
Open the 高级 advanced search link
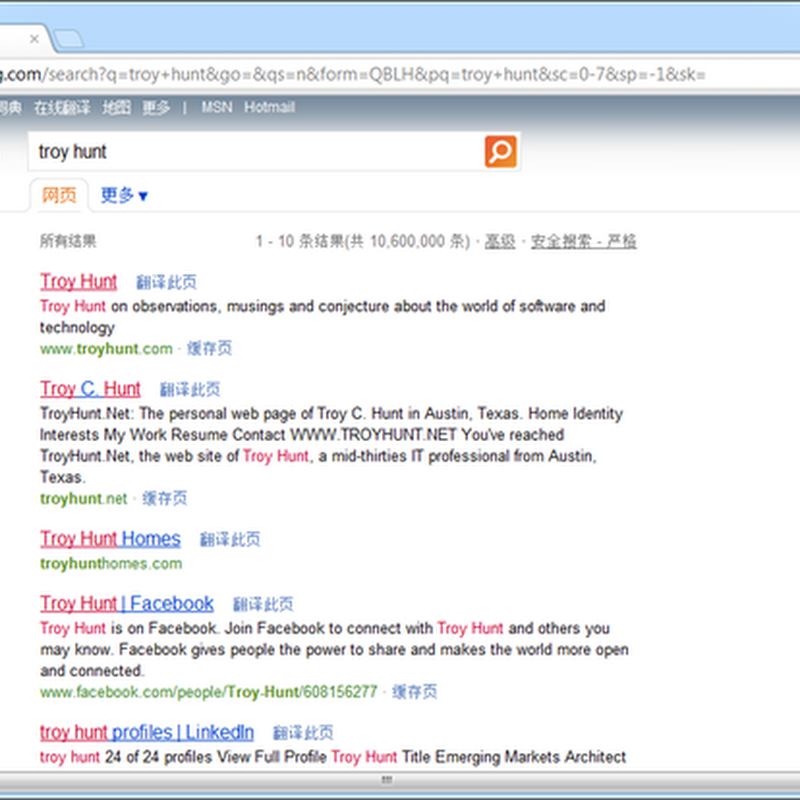(499, 241)
